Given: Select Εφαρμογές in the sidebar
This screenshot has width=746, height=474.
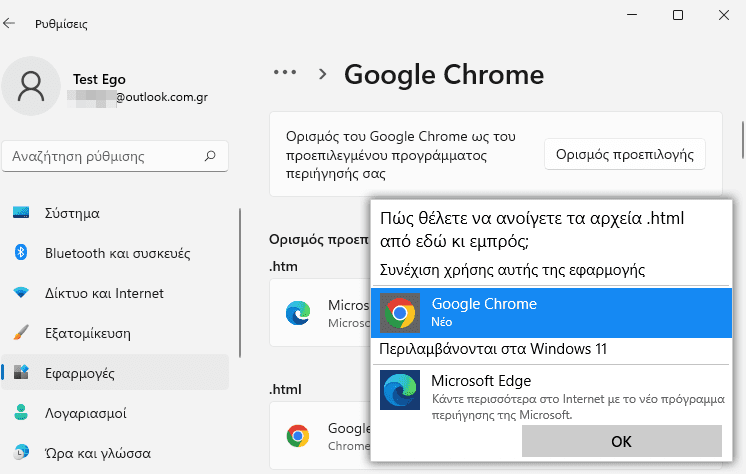Looking at the screenshot, I should (x=115, y=373).
